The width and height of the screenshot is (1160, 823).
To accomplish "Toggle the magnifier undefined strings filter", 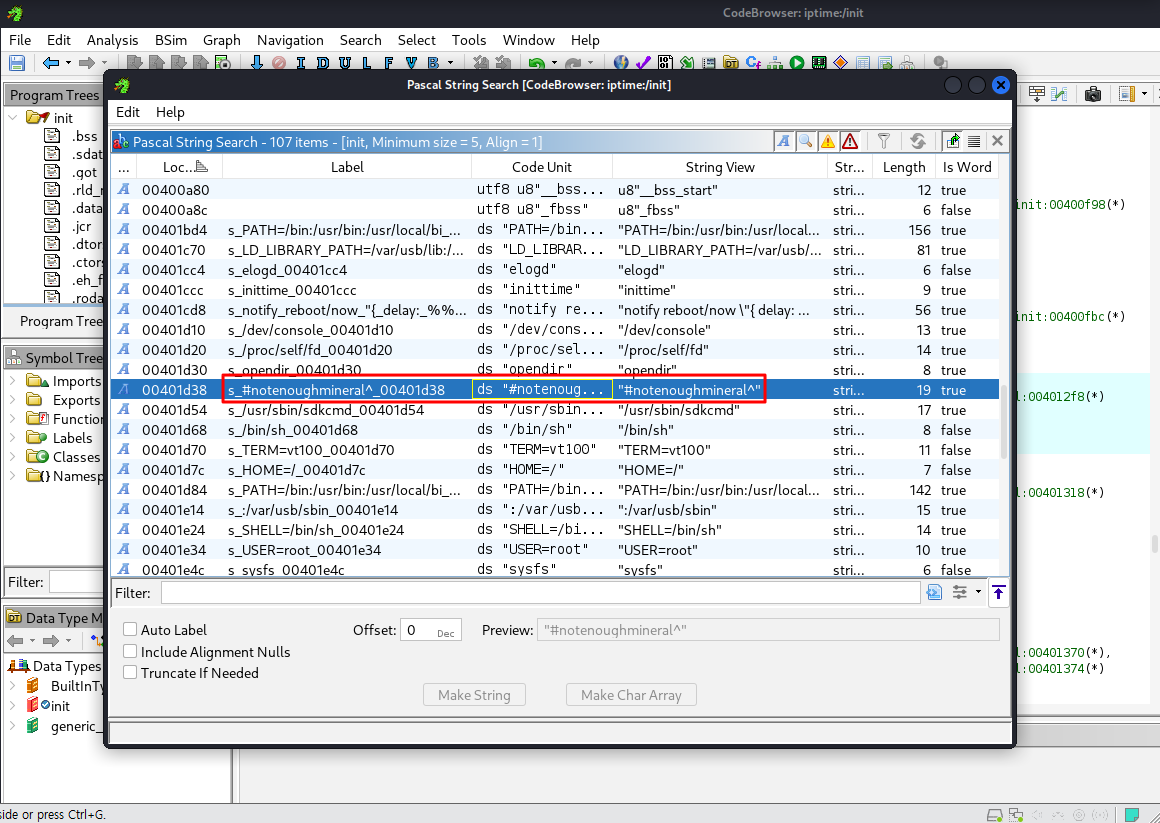I will click(806, 141).
